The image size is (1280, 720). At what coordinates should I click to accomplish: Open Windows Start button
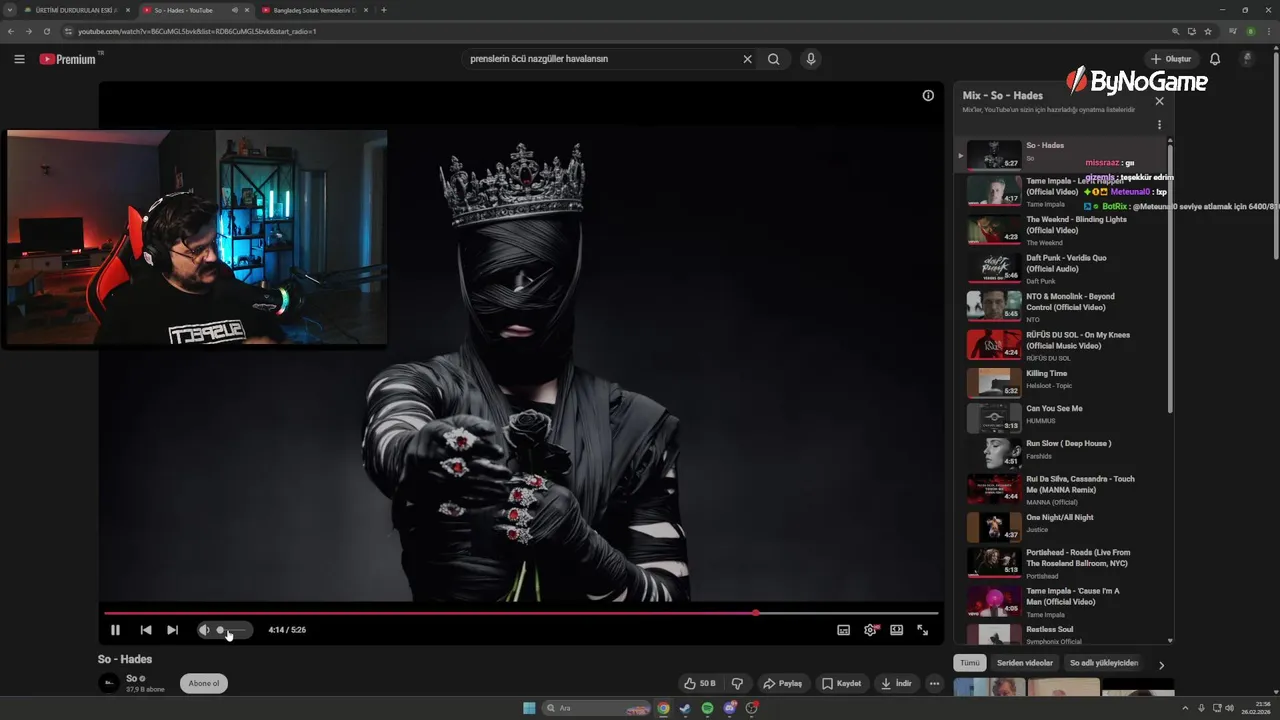click(x=529, y=708)
